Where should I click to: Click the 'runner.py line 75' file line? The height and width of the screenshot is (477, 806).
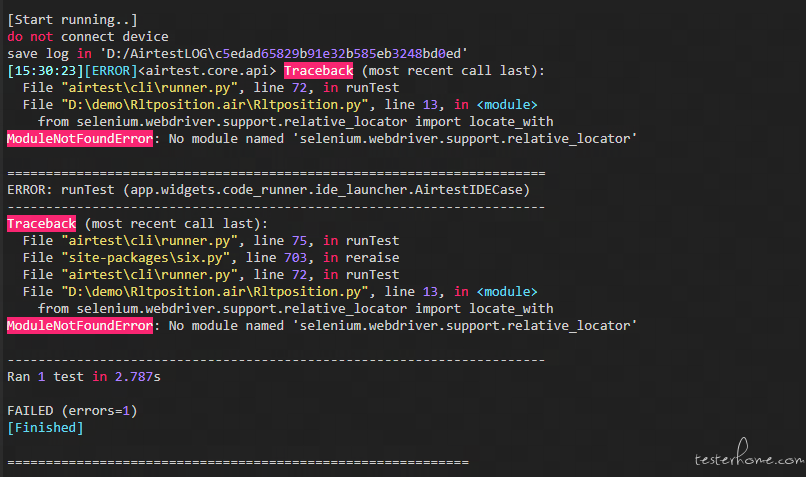pyautogui.click(x=211, y=241)
